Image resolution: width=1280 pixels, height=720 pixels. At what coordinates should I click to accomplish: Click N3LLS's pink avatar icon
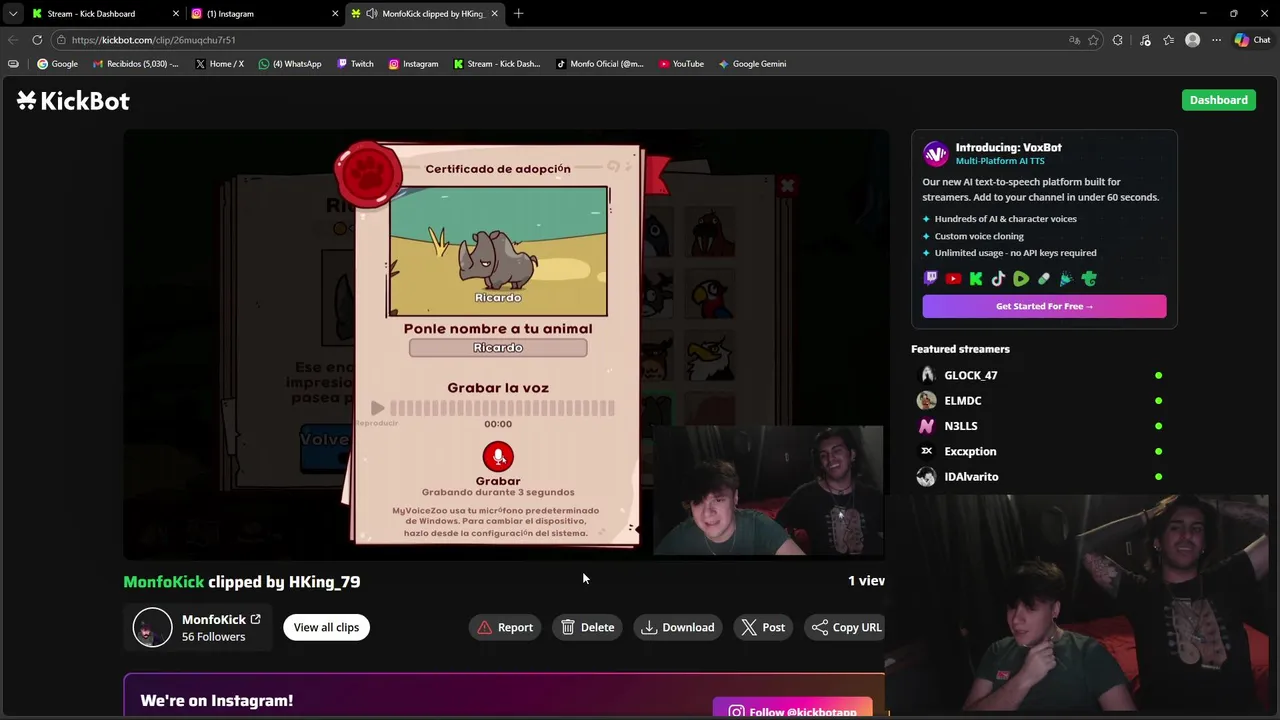(927, 426)
